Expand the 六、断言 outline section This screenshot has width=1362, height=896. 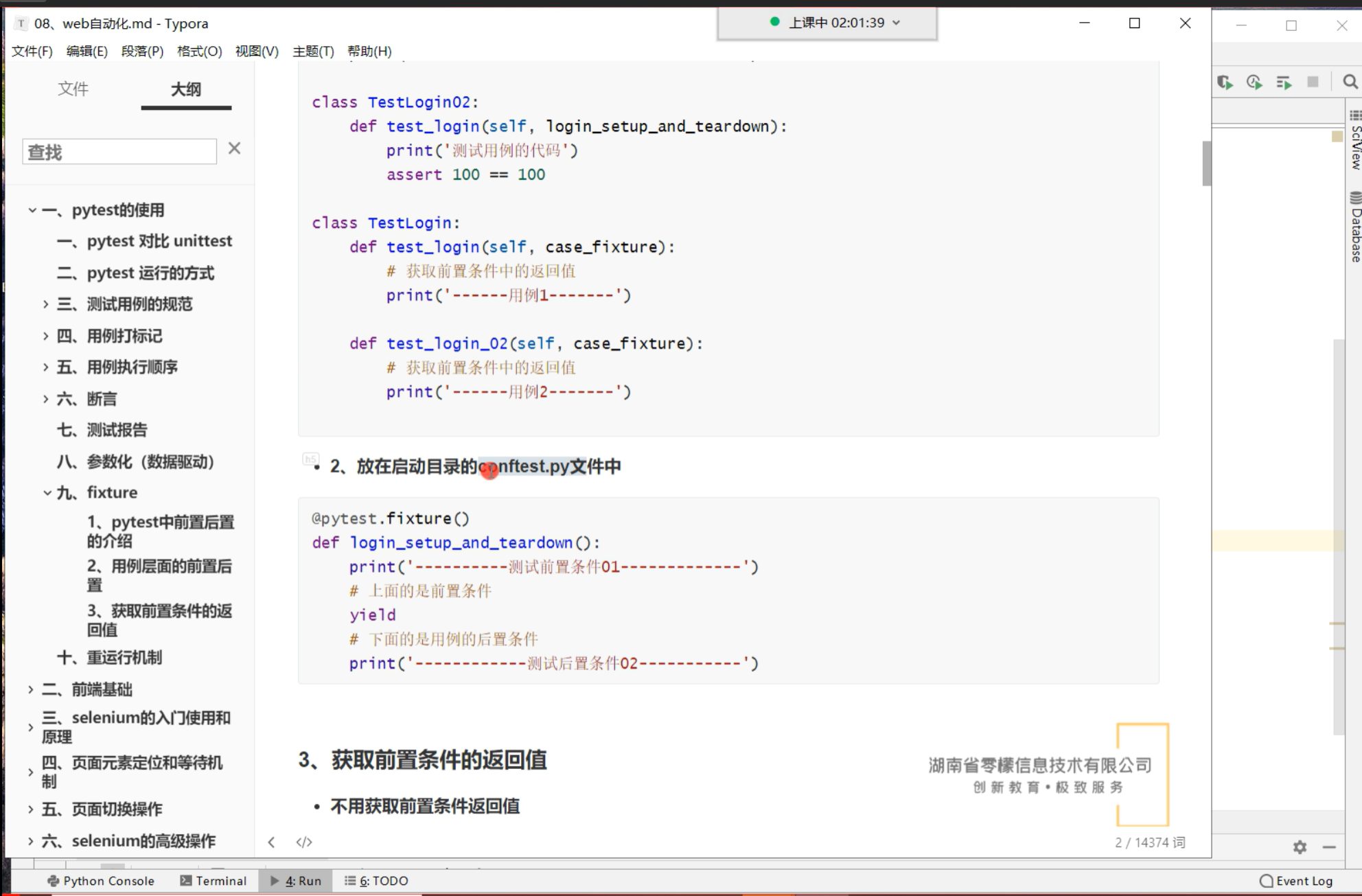(x=46, y=399)
